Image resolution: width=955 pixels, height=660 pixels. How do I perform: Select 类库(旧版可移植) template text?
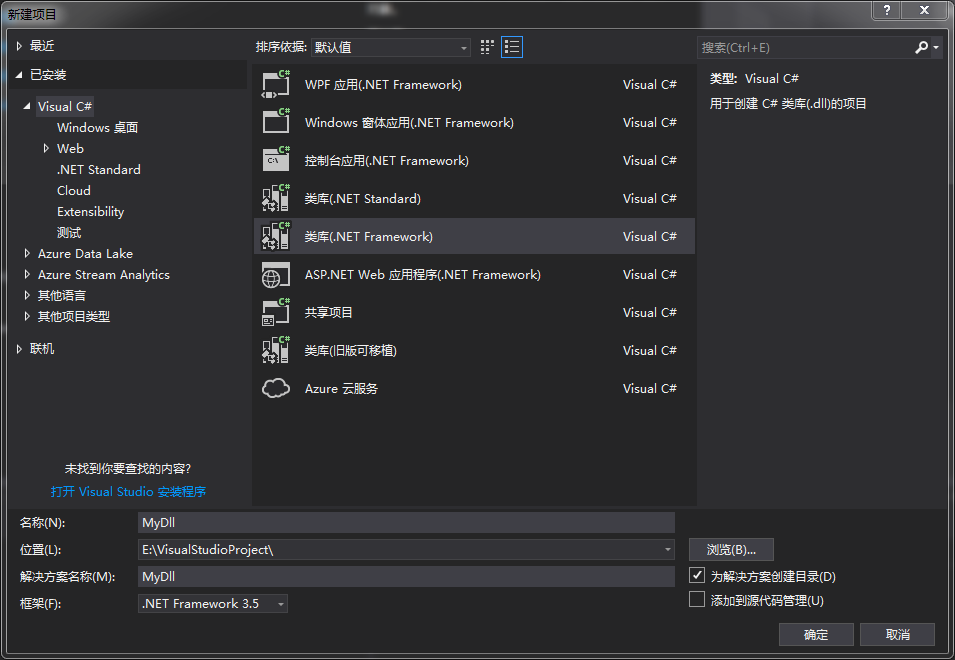pos(351,351)
